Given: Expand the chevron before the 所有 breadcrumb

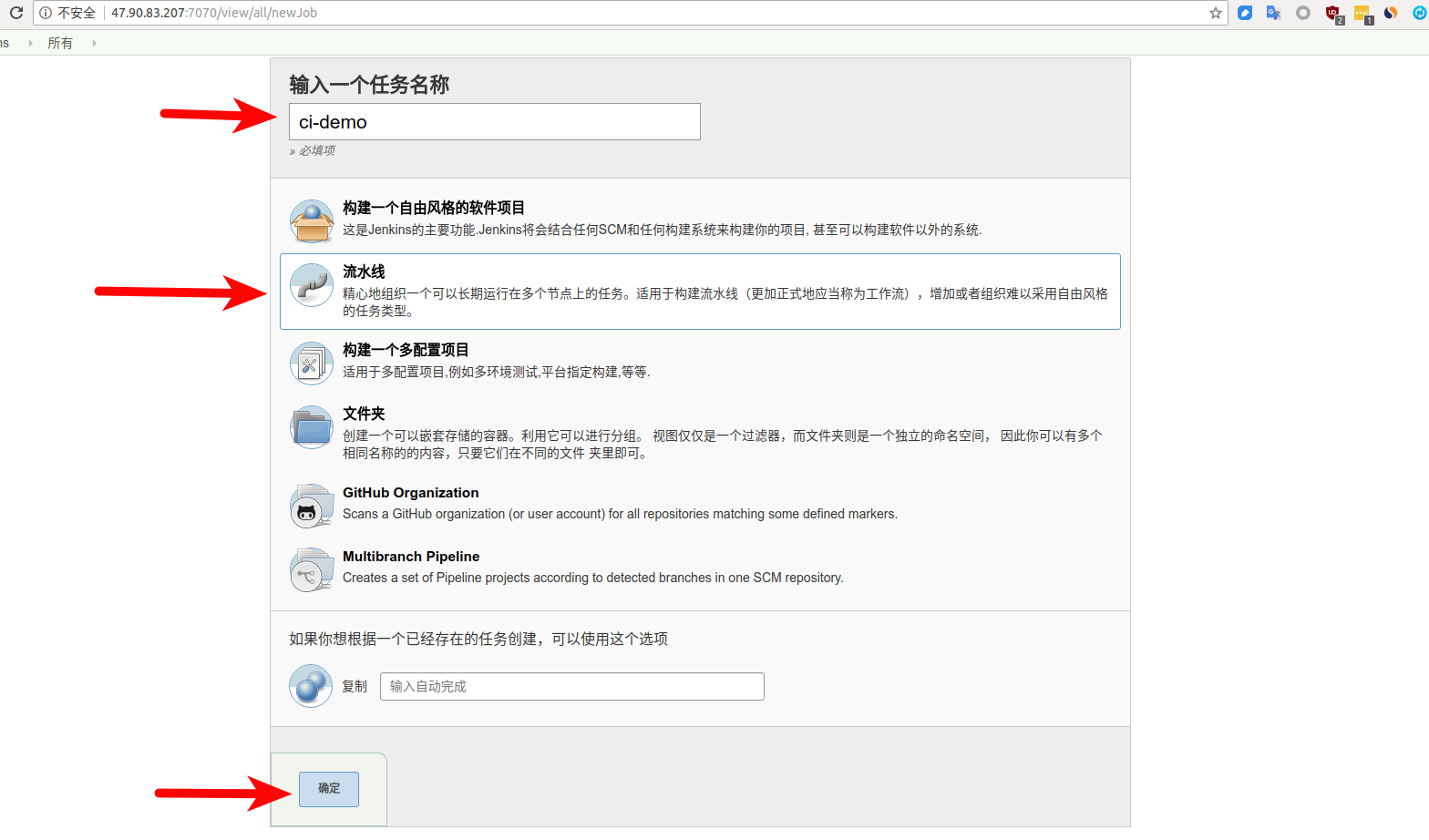Looking at the screenshot, I should (30, 43).
